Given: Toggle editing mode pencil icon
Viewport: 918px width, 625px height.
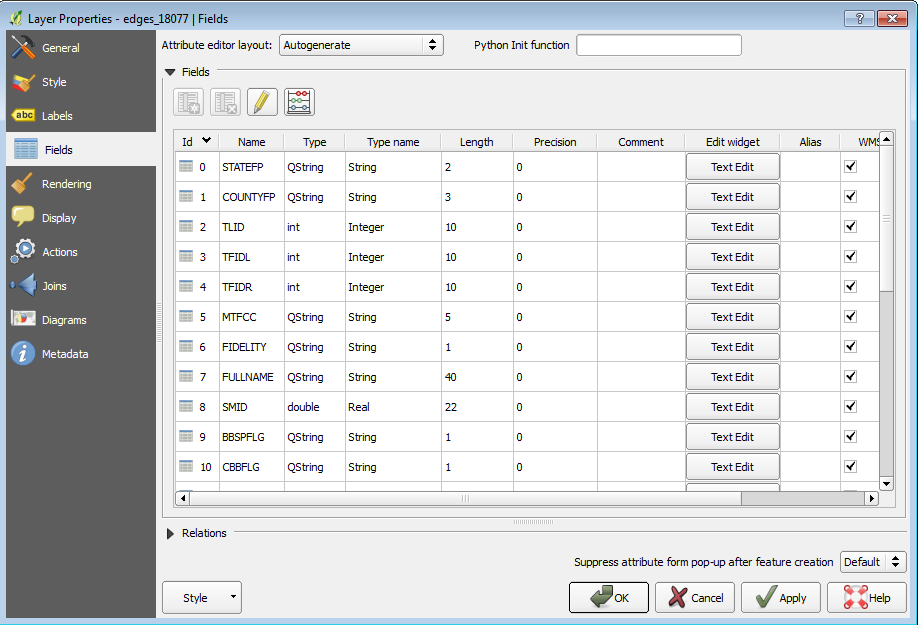Looking at the screenshot, I should pos(262,102).
